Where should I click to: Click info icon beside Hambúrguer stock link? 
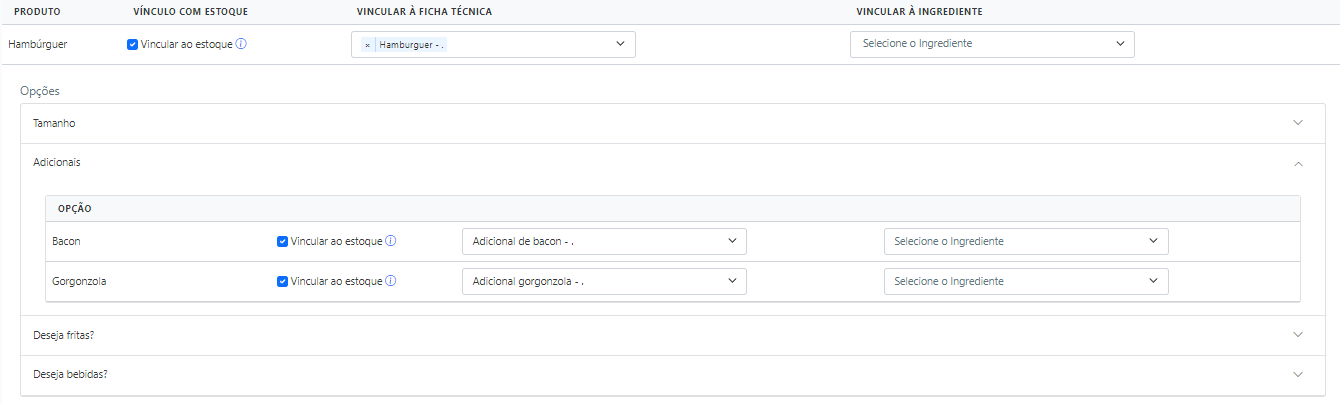pyautogui.click(x=241, y=44)
